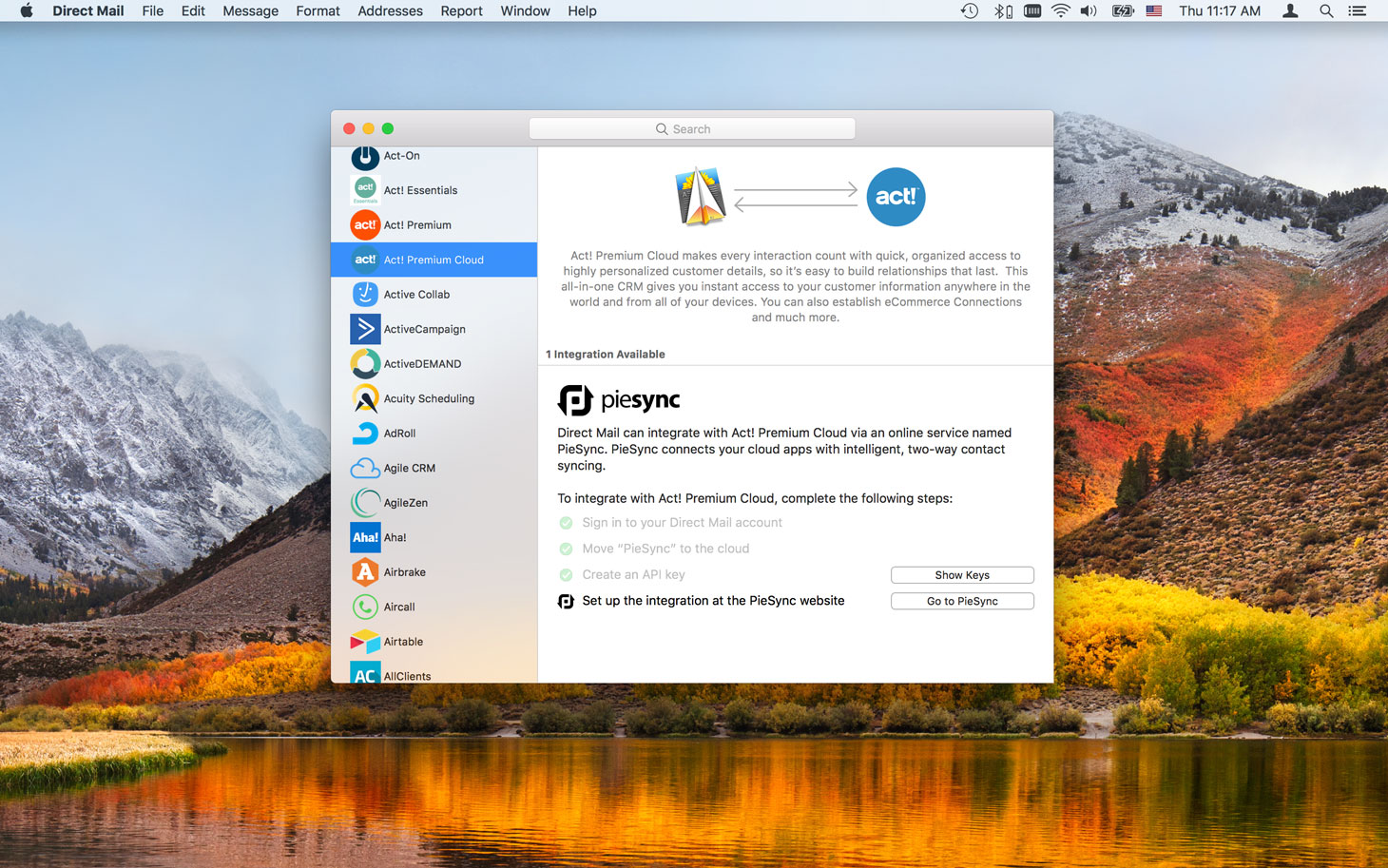Screen dimensions: 1388x868
Task: Select the AgileZen circular icon
Action: click(365, 503)
